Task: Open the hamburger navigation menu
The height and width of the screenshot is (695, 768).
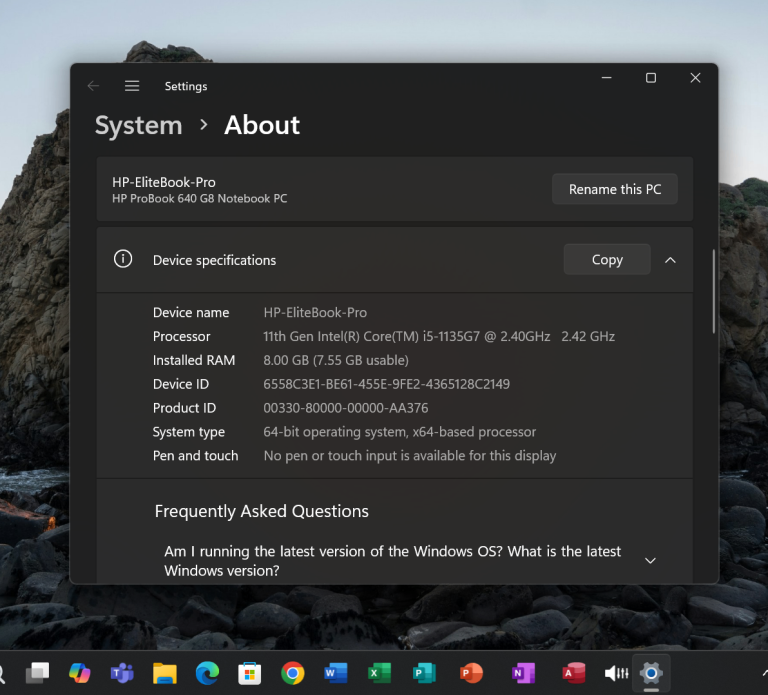Action: pyautogui.click(x=132, y=86)
